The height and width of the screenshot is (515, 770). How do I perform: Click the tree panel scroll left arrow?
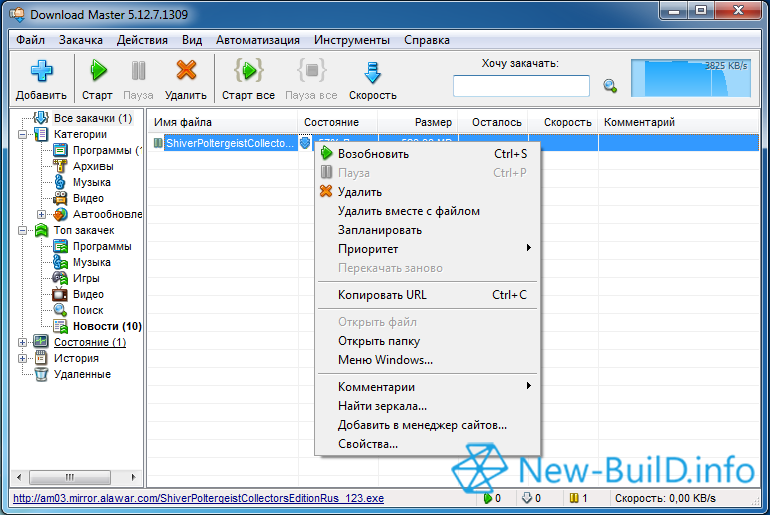pos(19,477)
